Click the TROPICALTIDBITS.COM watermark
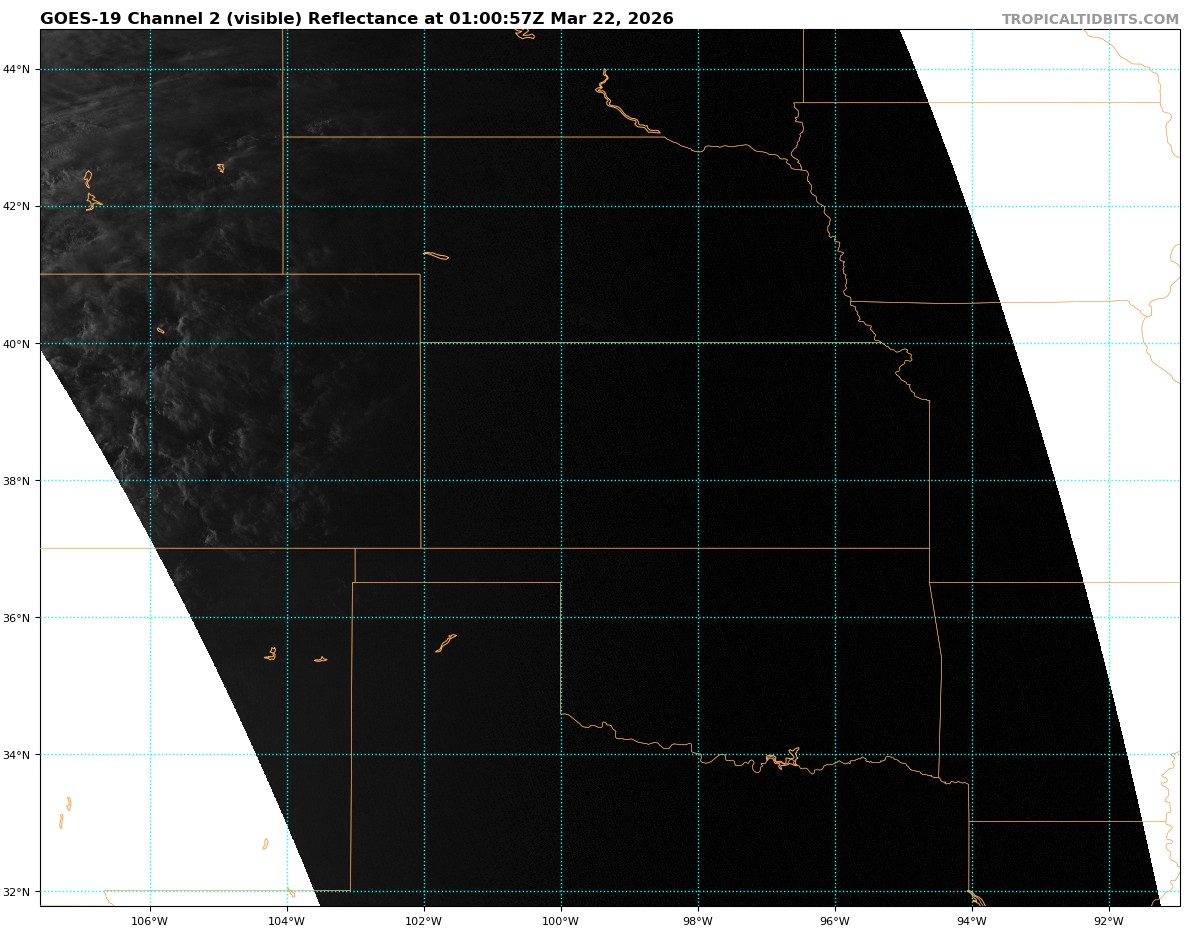The width and height of the screenshot is (1200, 929). click(x=1090, y=19)
